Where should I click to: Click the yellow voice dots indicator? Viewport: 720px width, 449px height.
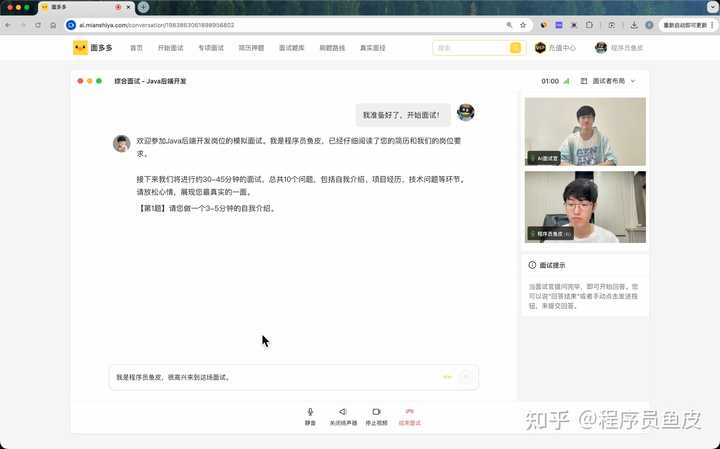tap(447, 377)
